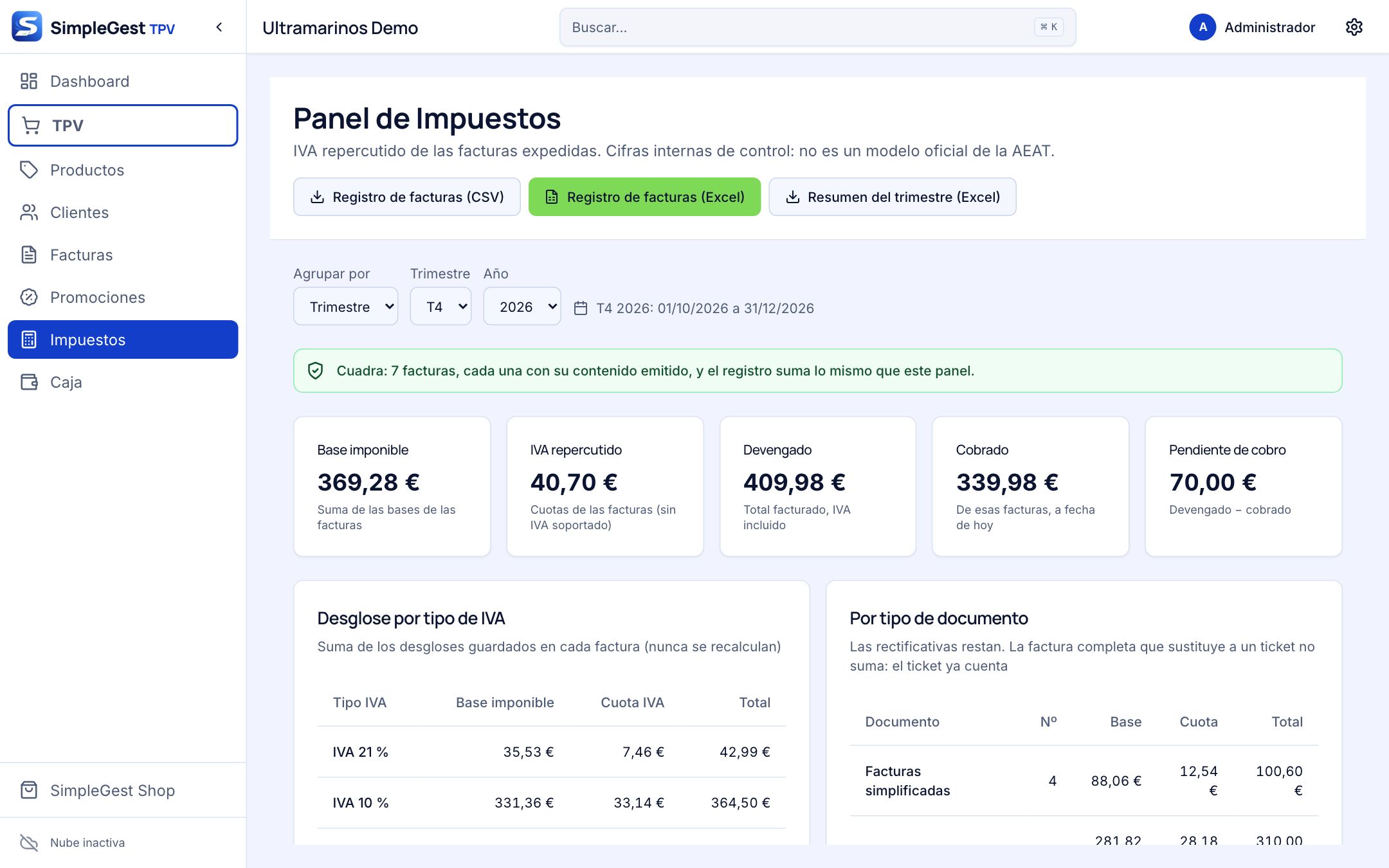Viewport: 1389px width, 868px height.
Task: Click the SimpleGest logo icon
Action: pyautogui.click(x=27, y=26)
